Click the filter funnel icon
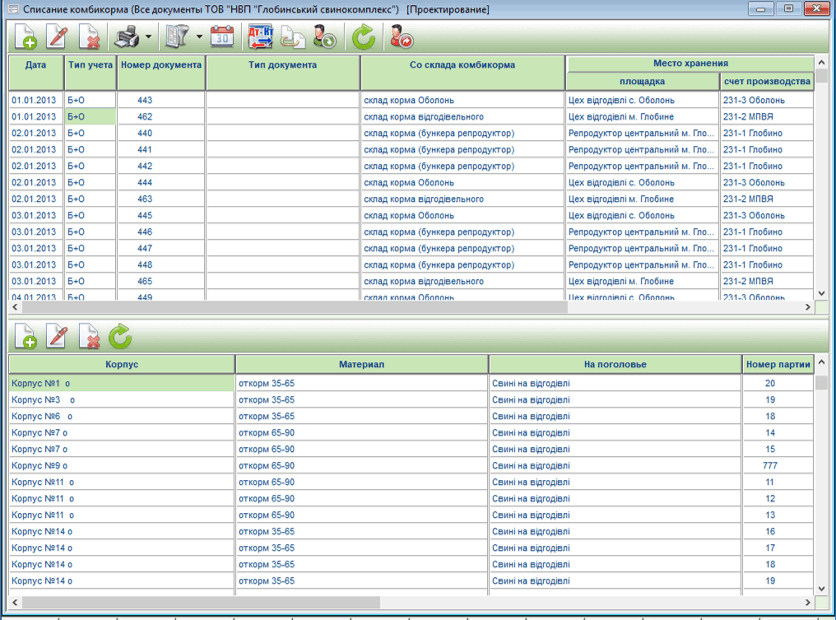Viewport: 836px width, 620px height. point(181,38)
